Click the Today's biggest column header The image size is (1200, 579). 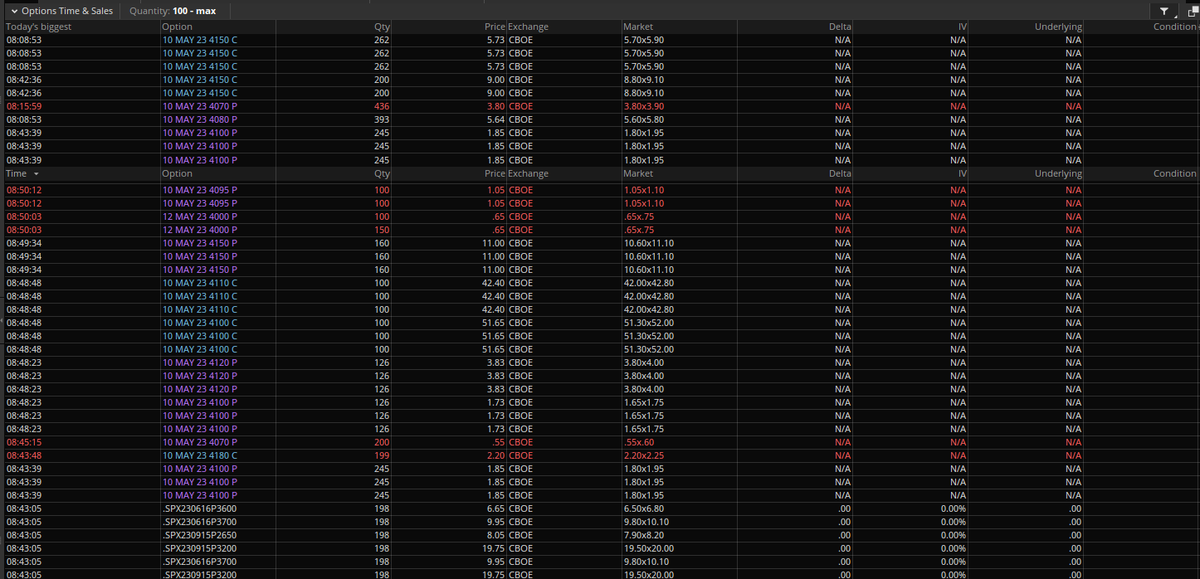[38, 27]
